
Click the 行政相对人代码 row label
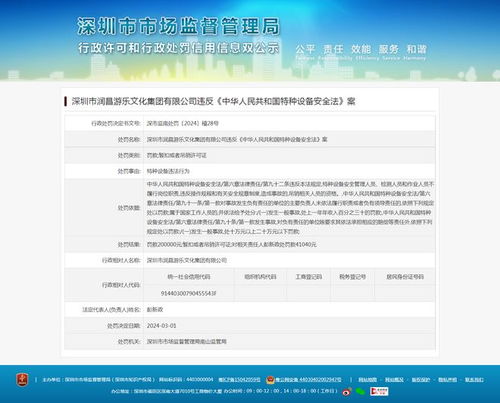click(121, 285)
